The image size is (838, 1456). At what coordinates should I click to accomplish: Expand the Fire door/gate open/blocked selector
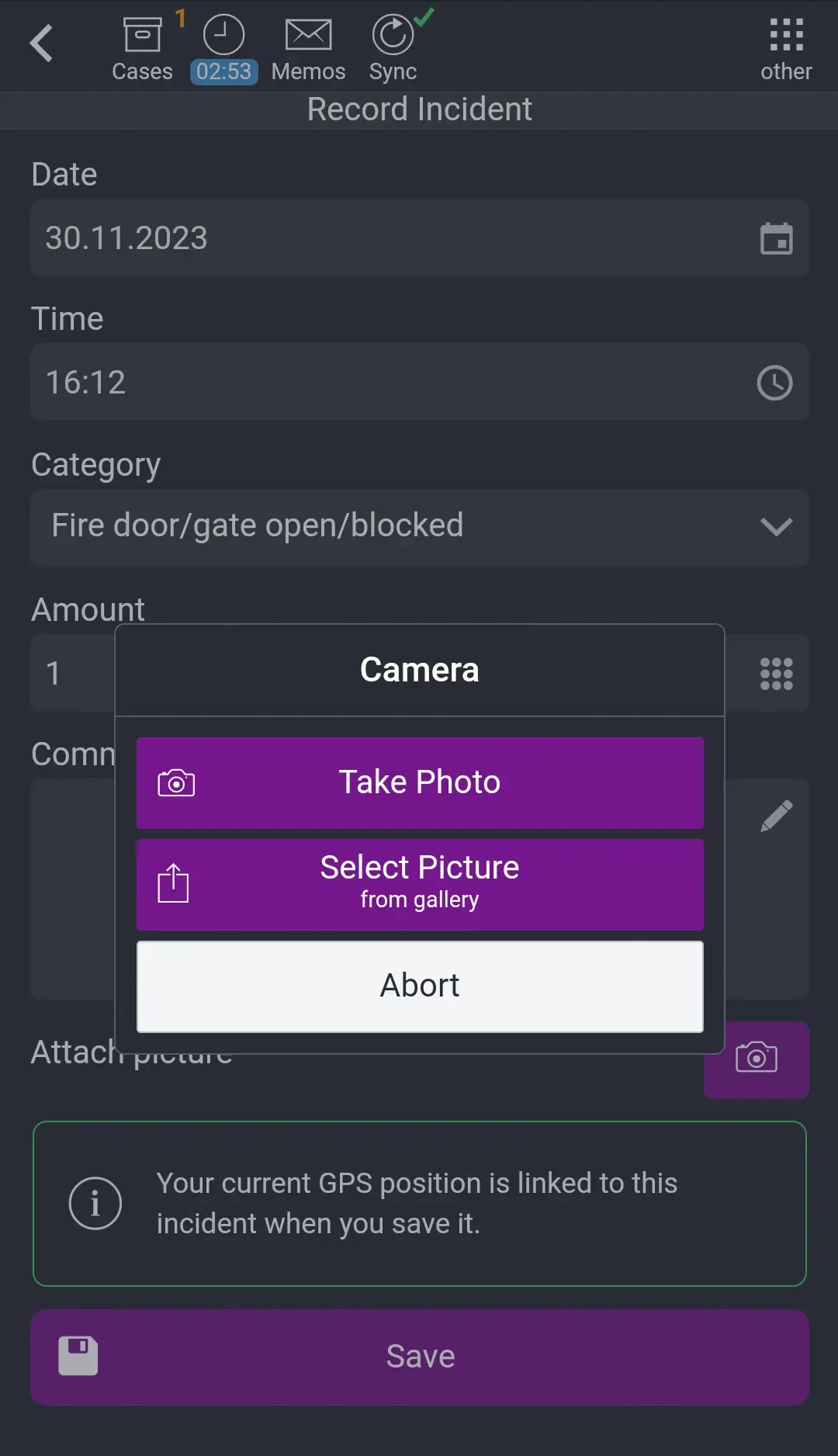click(419, 528)
